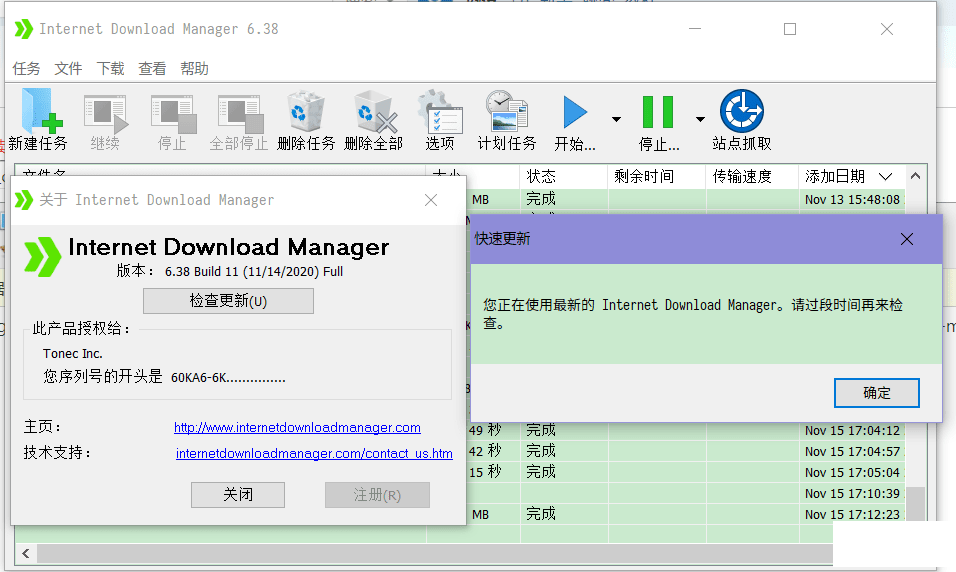Click the 删除全部 delete all icon
956x572 pixels.
coord(375,112)
